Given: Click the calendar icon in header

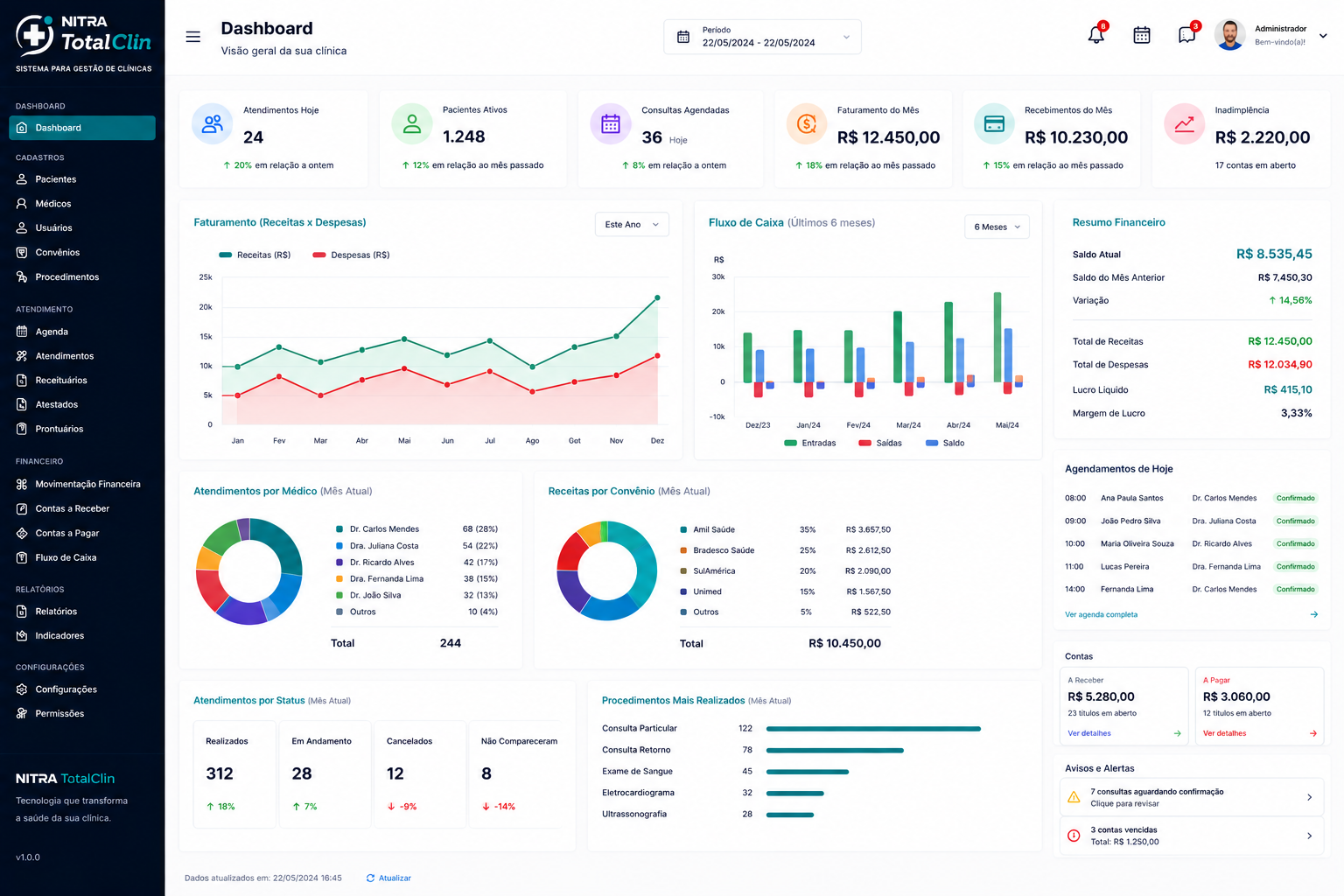Looking at the screenshot, I should click(x=1142, y=36).
